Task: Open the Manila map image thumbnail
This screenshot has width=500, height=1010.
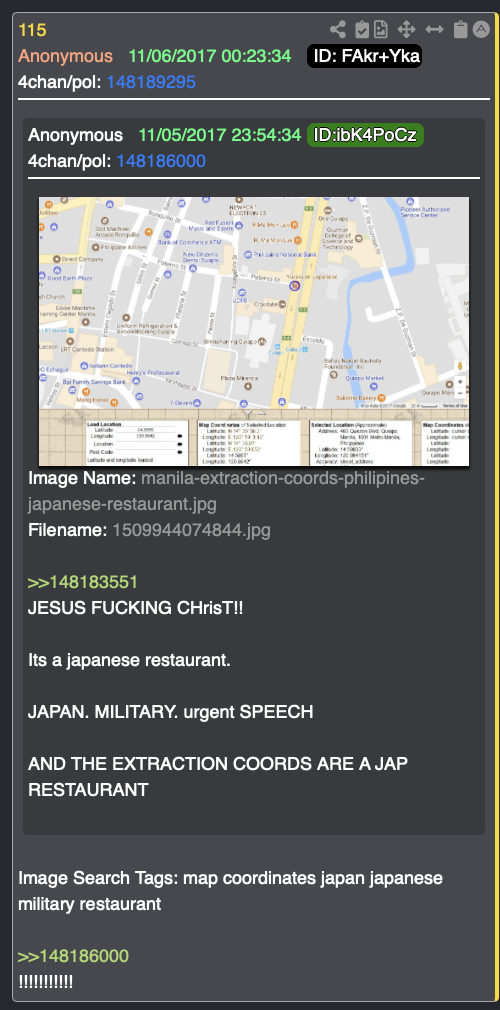Action: pyautogui.click(x=254, y=331)
